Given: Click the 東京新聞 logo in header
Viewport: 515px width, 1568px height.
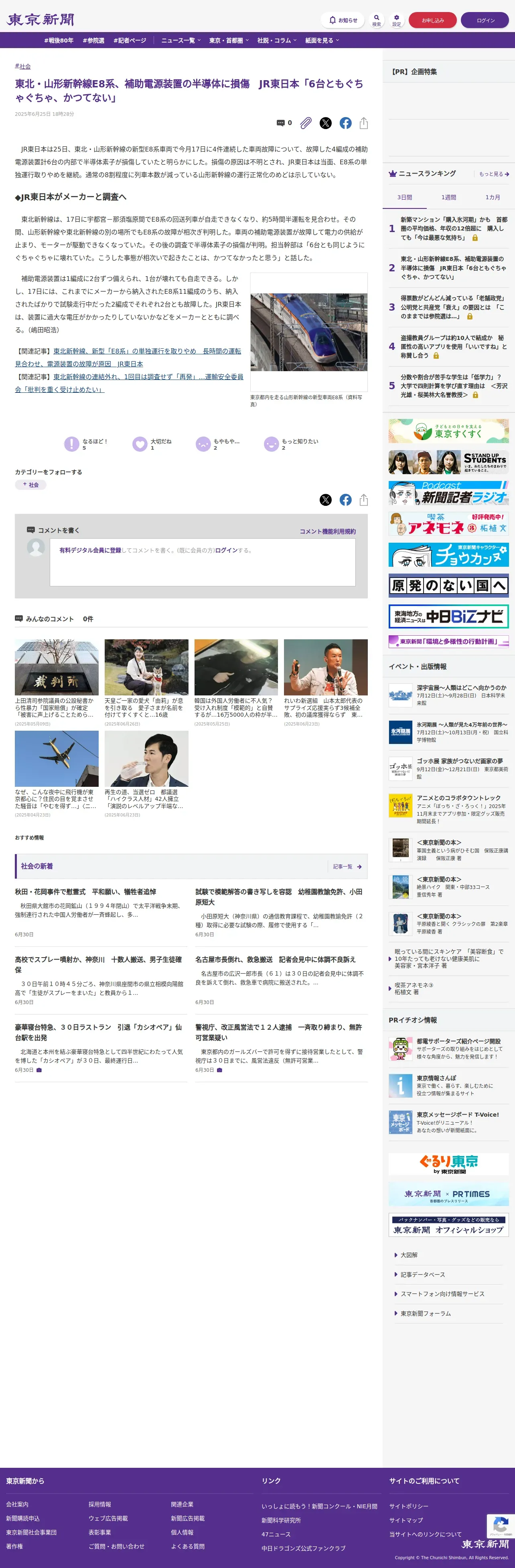Looking at the screenshot, I should [x=40, y=20].
